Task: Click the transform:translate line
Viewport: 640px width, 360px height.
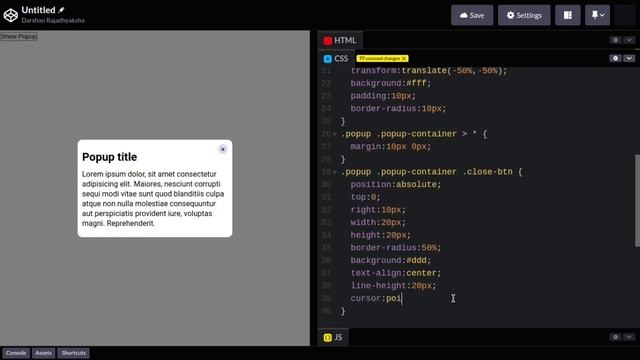Action: click(x=429, y=71)
